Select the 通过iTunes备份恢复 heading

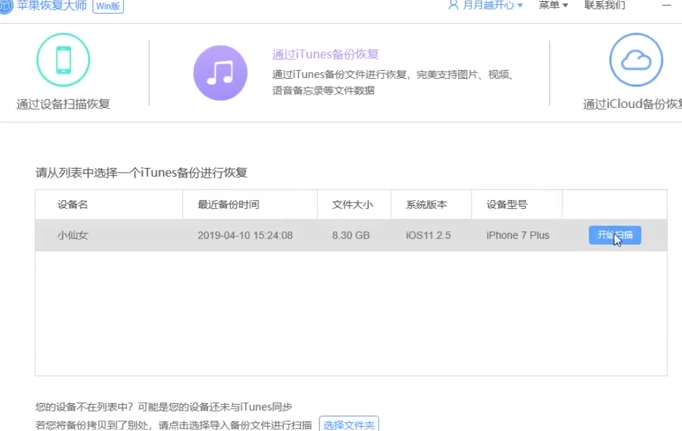coord(325,54)
